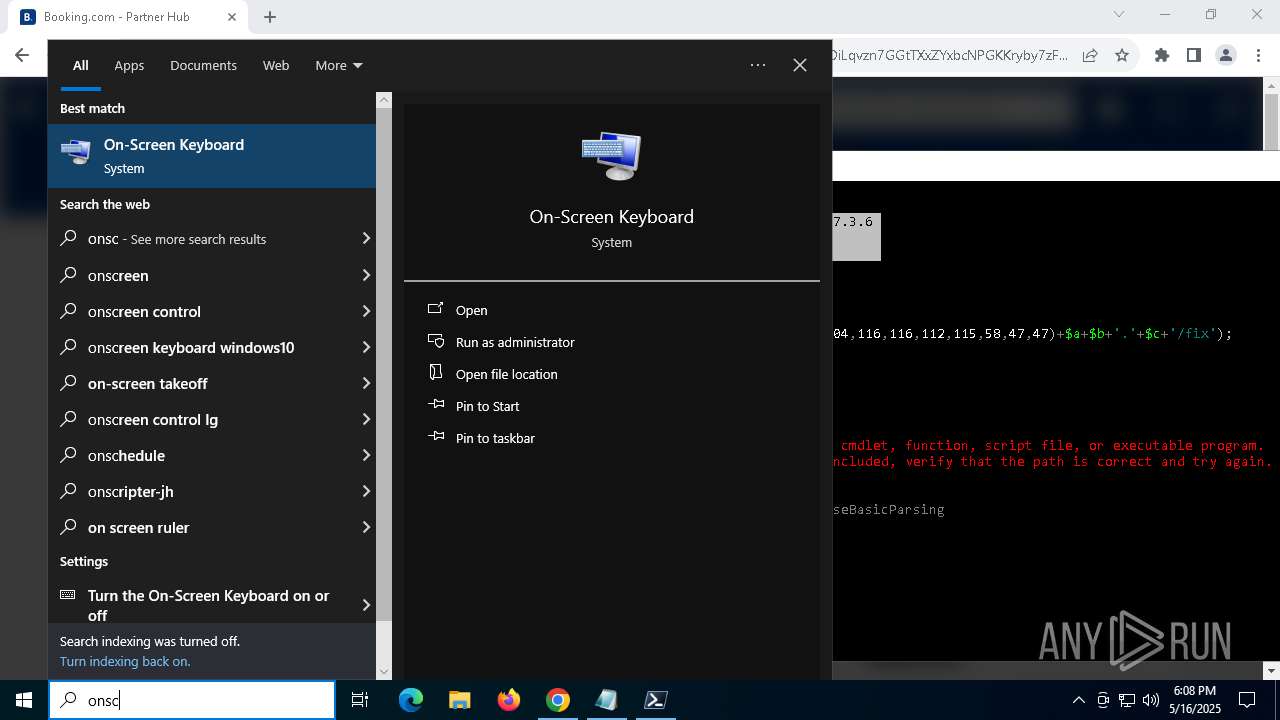Open 'Turn the On-Screen Keyboard on or off' setting
The image size is (1280, 720).
[212, 604]
